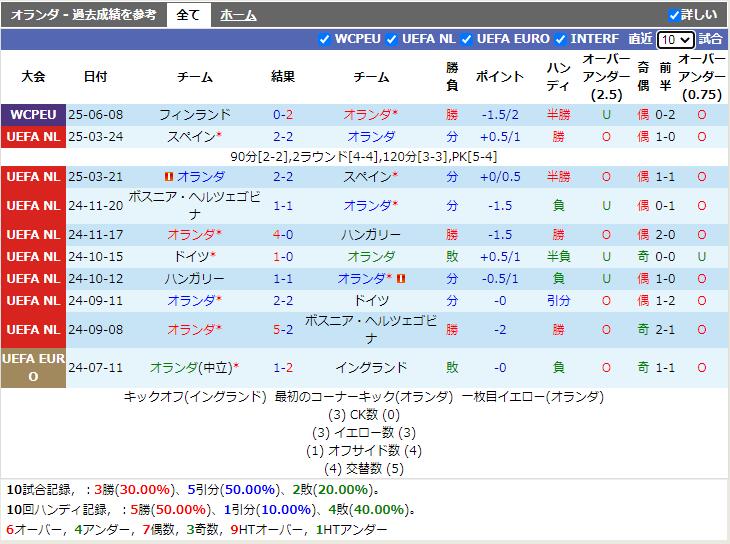Viewport: 730px width, 544px height.
Task: Click the handicap value +0/0.5
Action: [500, 177]
